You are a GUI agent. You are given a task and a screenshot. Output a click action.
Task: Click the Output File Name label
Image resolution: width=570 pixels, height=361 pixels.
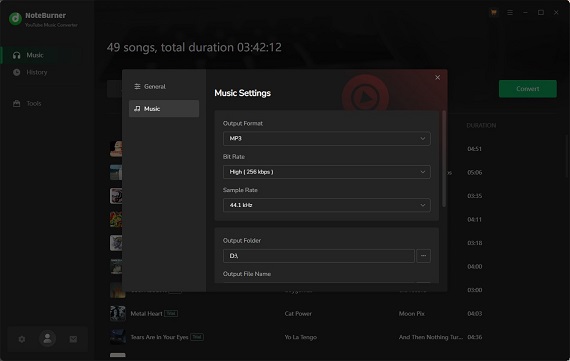click(247, 274)
